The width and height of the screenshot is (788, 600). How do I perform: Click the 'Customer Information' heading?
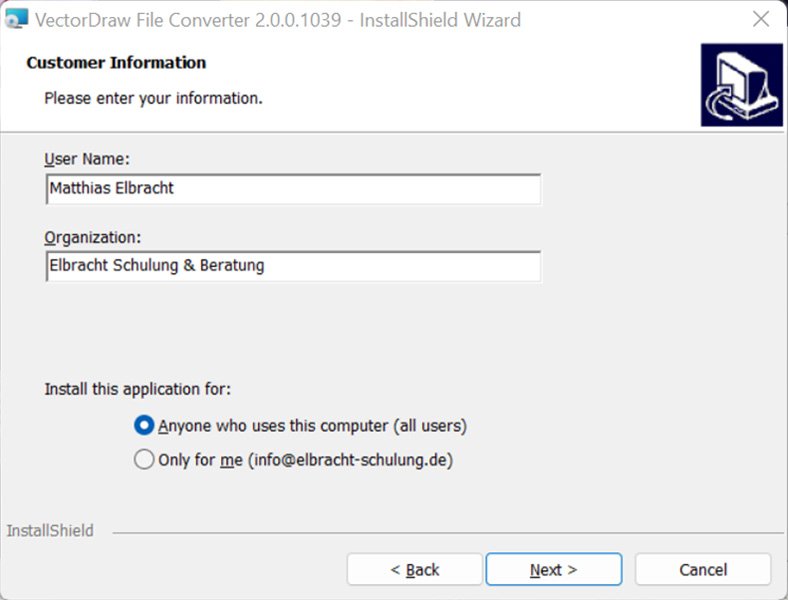(x=116, y=62)
